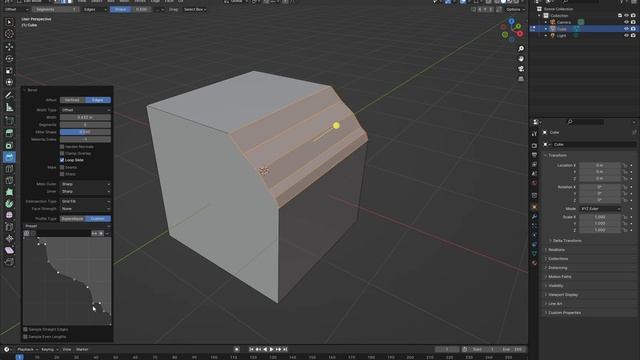This screenshot has height=360, width=640.
Task: Click the viewport zoom gizmo icon
Action: [x=521, y=49]
